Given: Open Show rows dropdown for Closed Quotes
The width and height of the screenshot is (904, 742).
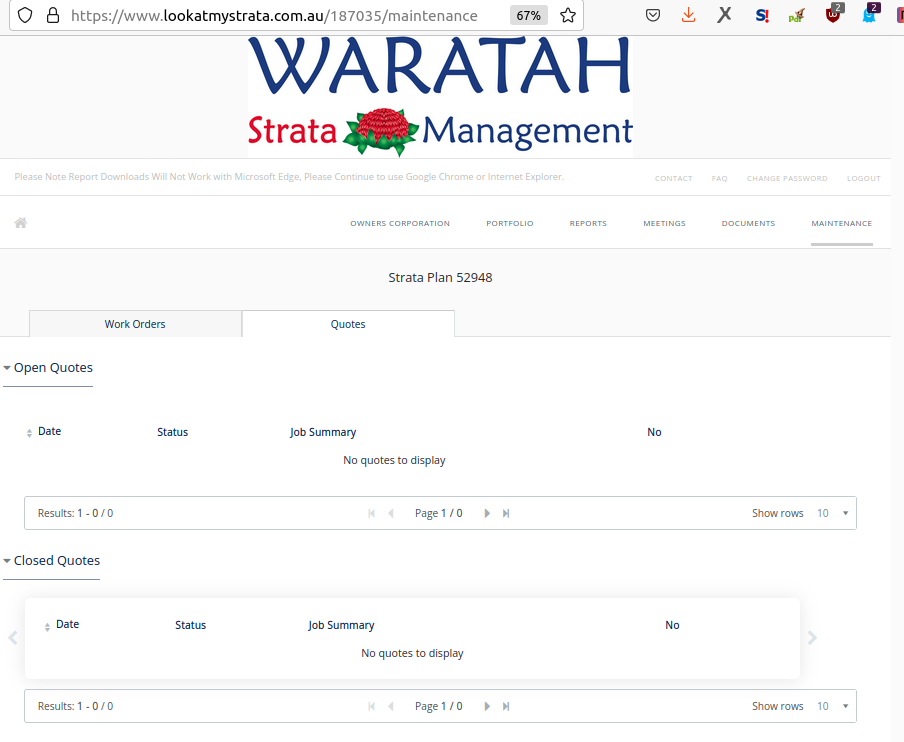Looking at the screenshot, I should click(x=832, y=706).
